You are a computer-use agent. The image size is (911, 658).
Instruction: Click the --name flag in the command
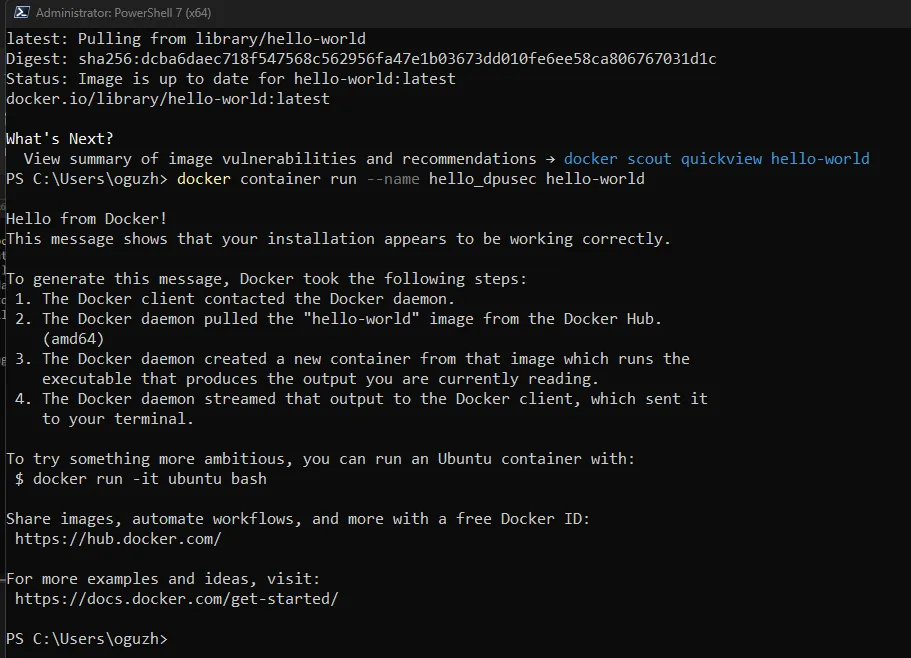point(393,179)
